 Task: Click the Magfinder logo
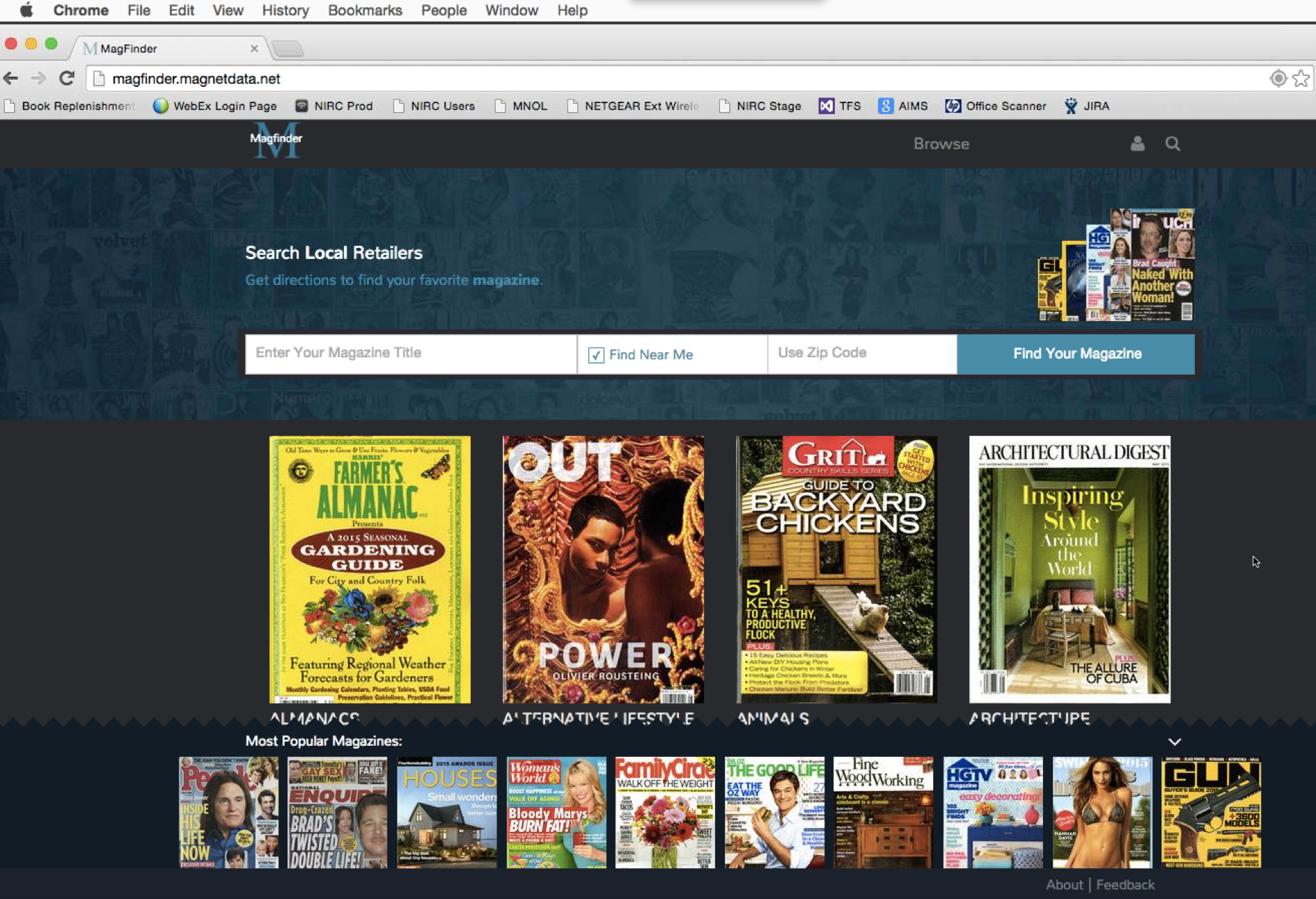(x=276, y=140)
